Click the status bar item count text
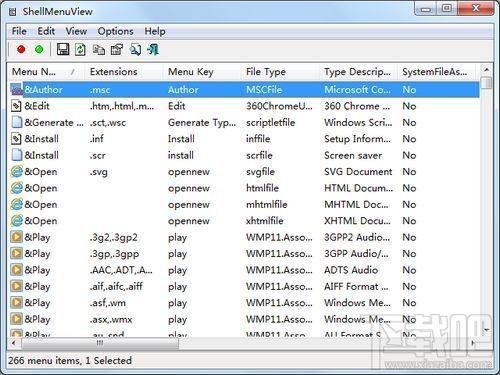The height and width of the screenshot is (375, 500). point(70,360)
